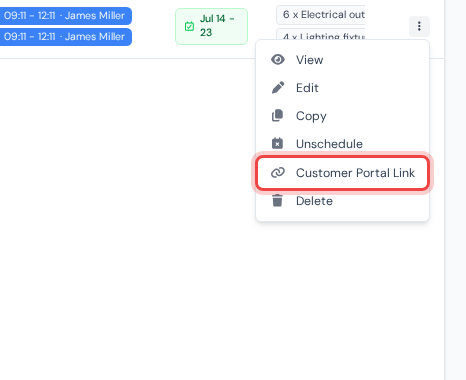Click the trash can icon beside Delete
Viewport: 466px width, 380px height.
point(277,201)
